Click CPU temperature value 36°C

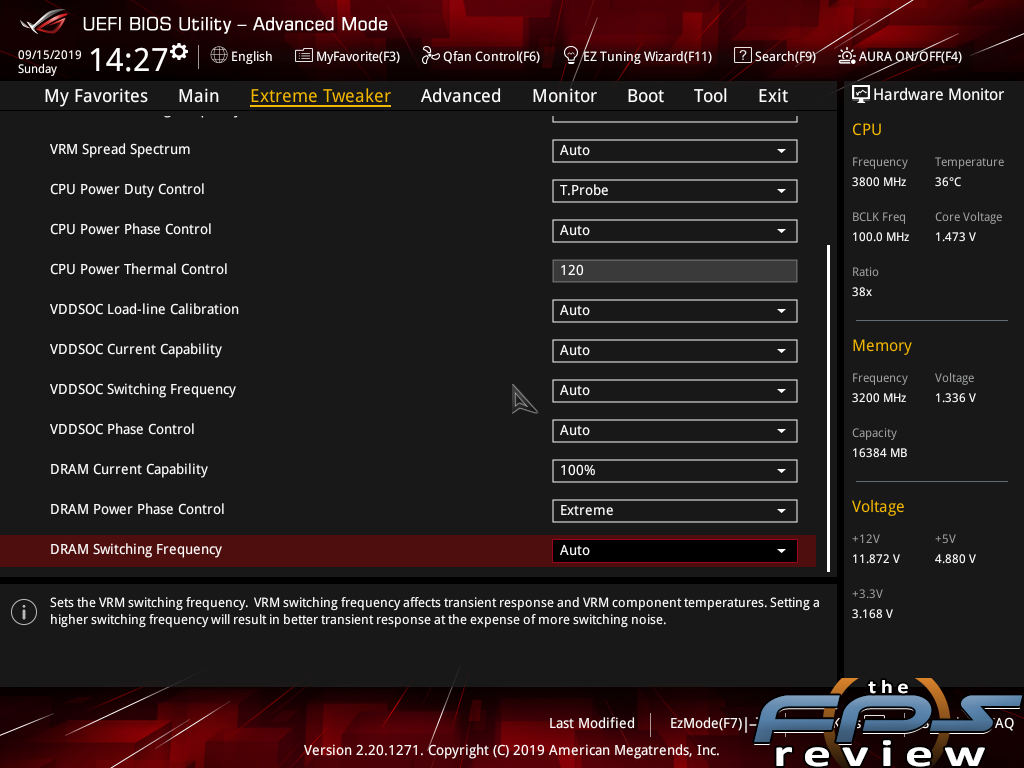[x=948, y=182]
